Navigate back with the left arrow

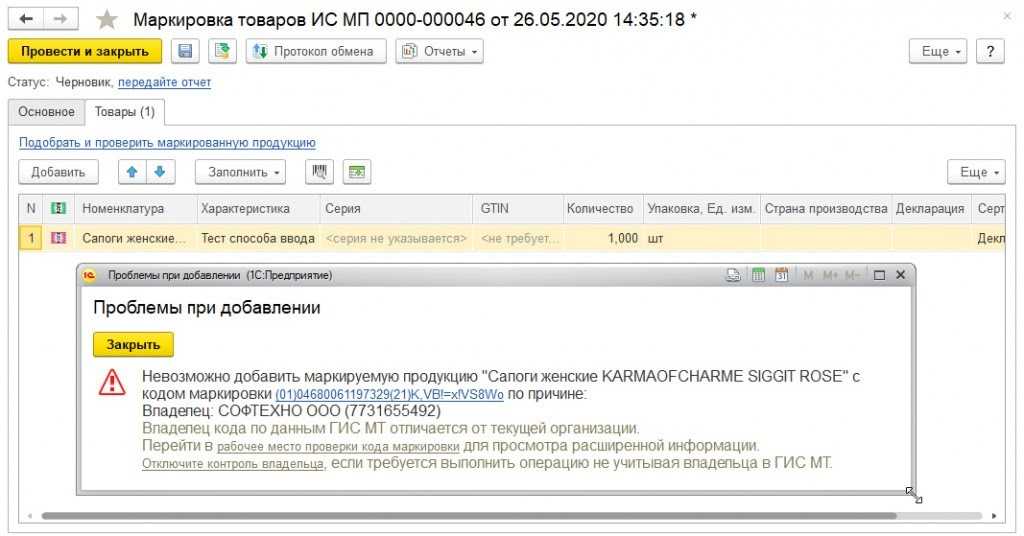26,19
